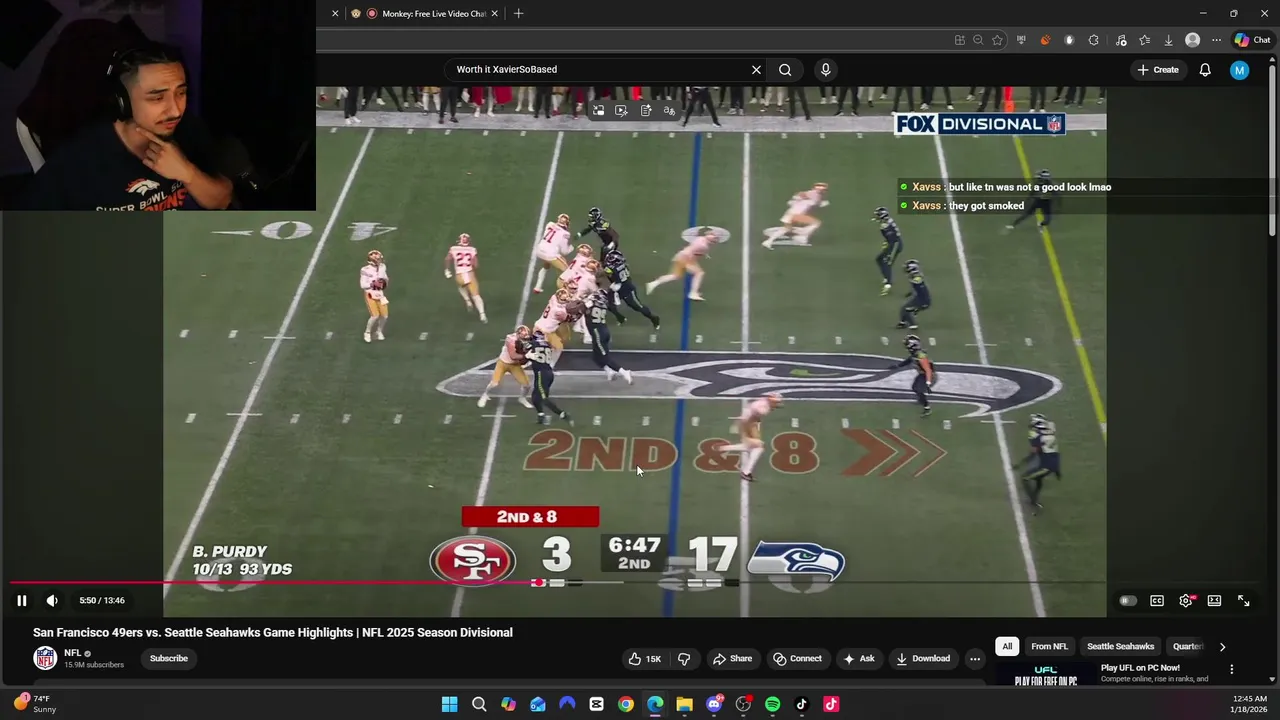1280x720 pixels.
Task: Open more actions (three dots) under video
Action: [975, 659]
